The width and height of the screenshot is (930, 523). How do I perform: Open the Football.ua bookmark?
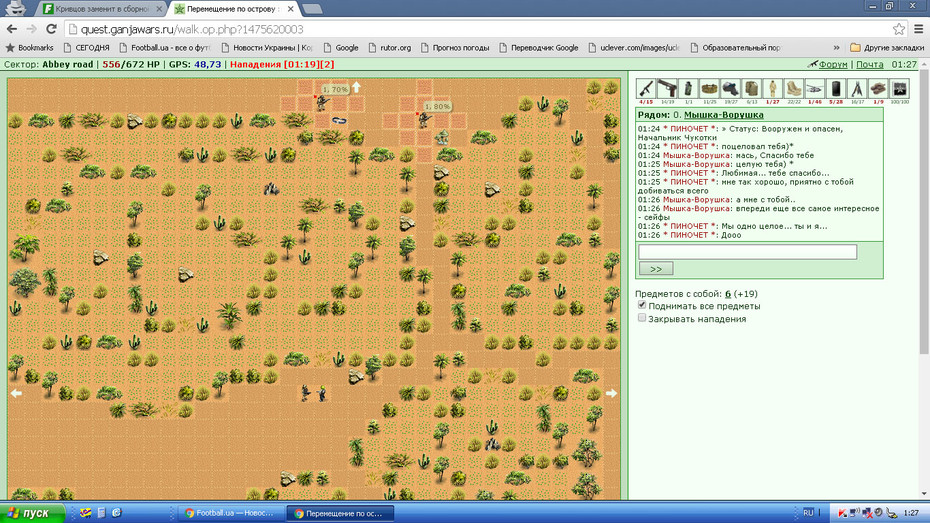(x=165, y=47)
